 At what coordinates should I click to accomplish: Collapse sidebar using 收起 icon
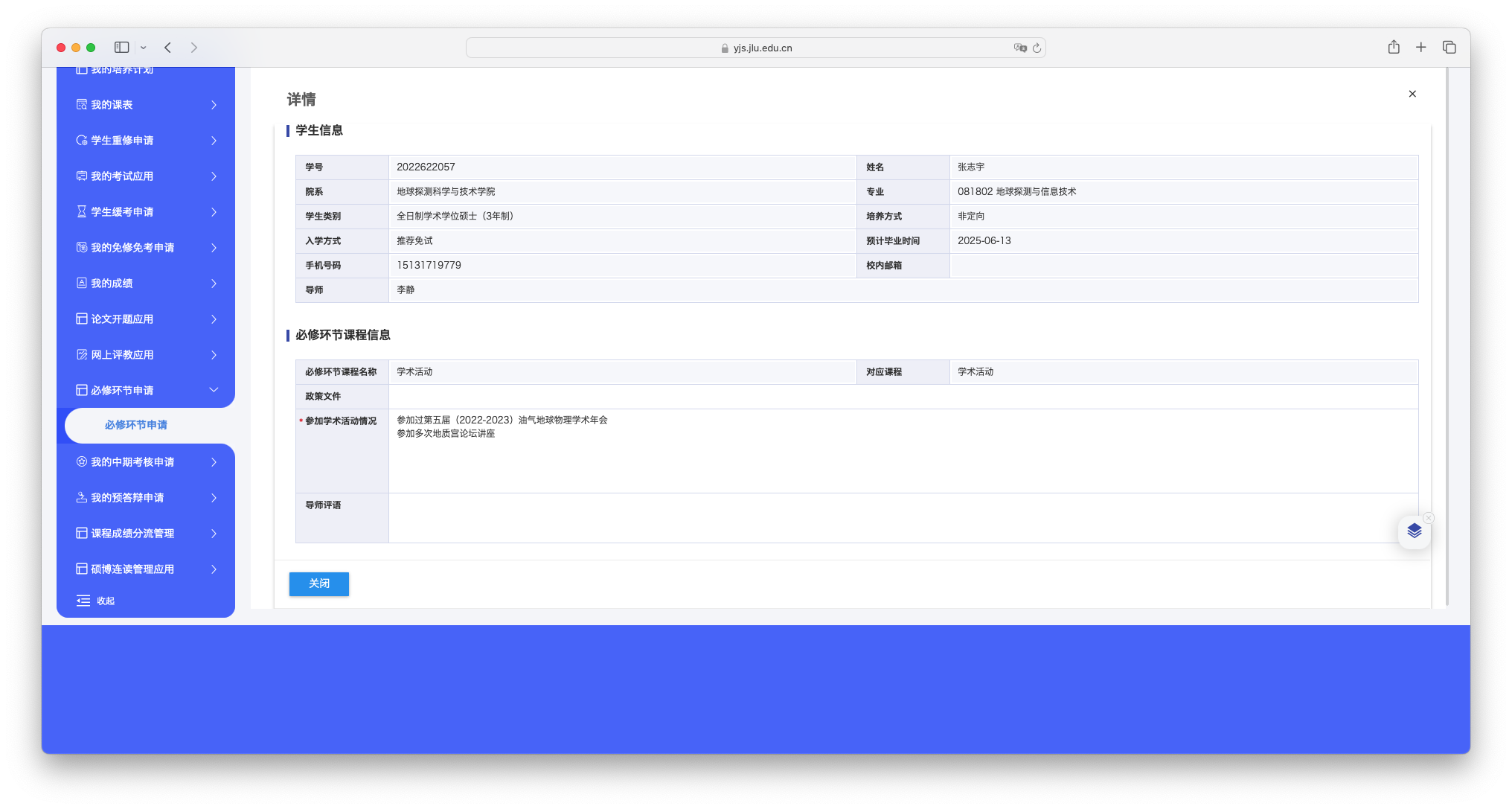tap(83, 601)
